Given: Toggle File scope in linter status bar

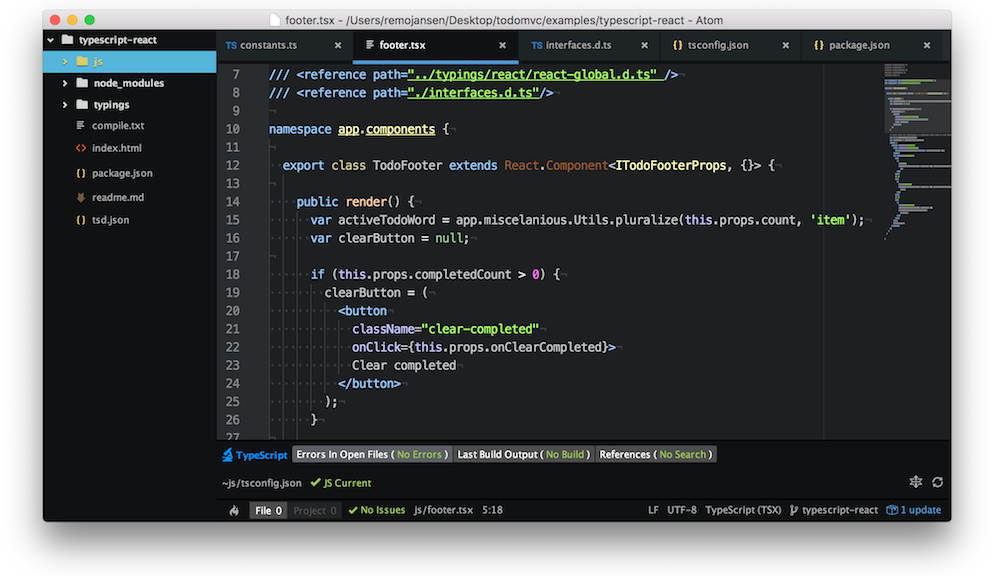Looking at the screenshot, I should pos(268,510).
